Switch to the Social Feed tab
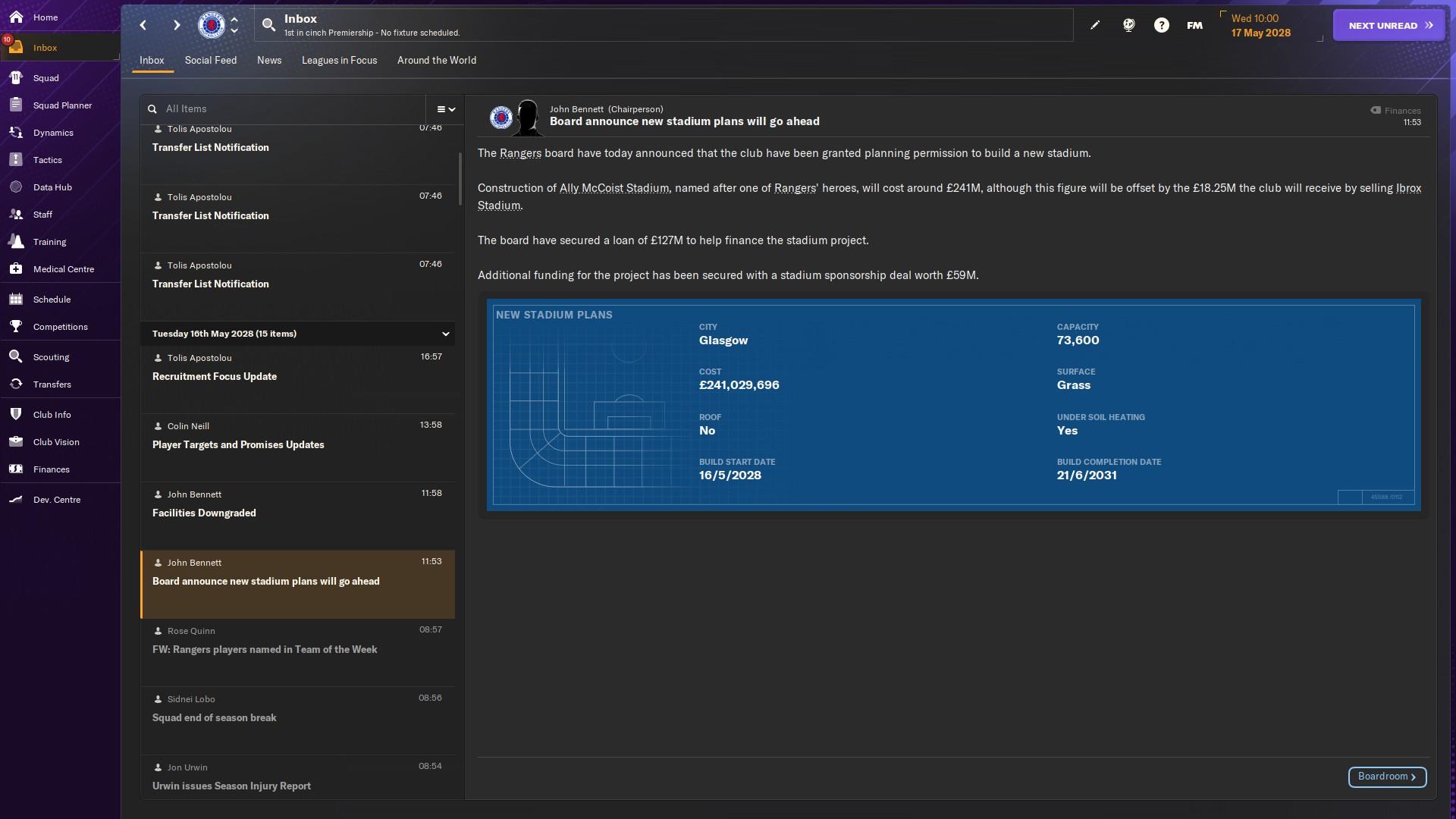Image resolution: width=1456 pixels, height=819 pixels. coord(211,60)
